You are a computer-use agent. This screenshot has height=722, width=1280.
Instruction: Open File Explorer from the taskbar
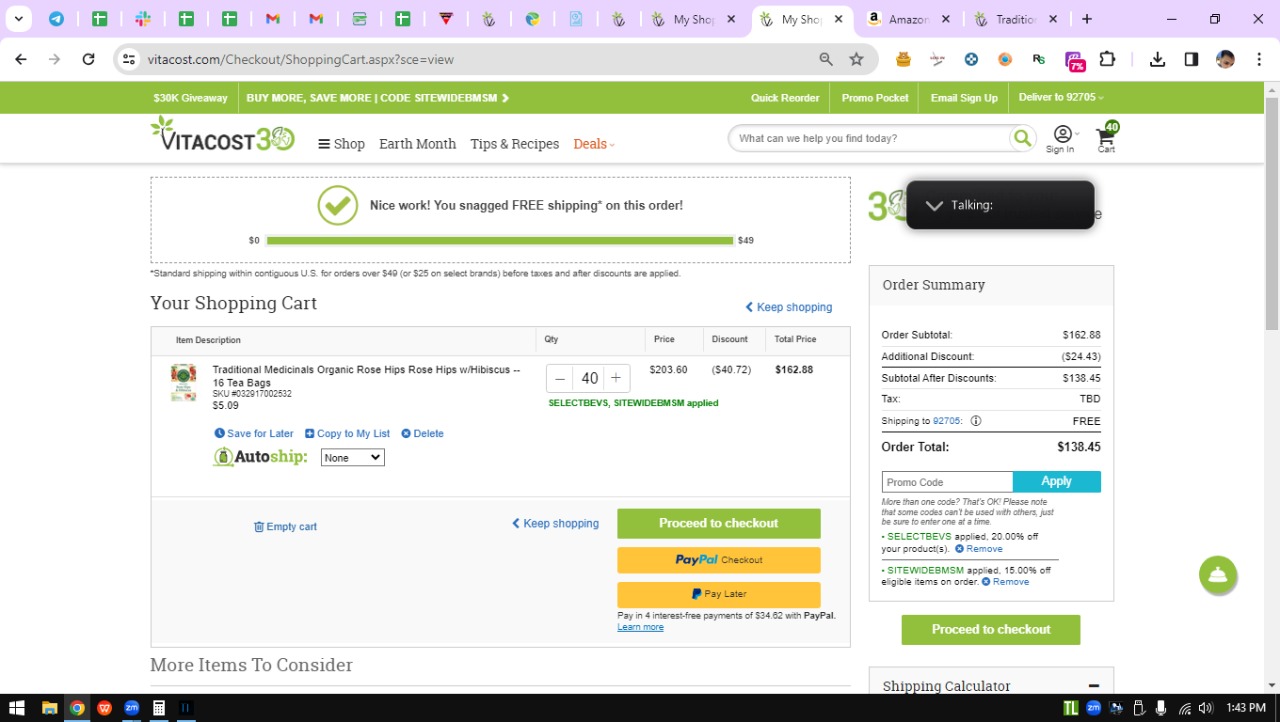point(49,708)
